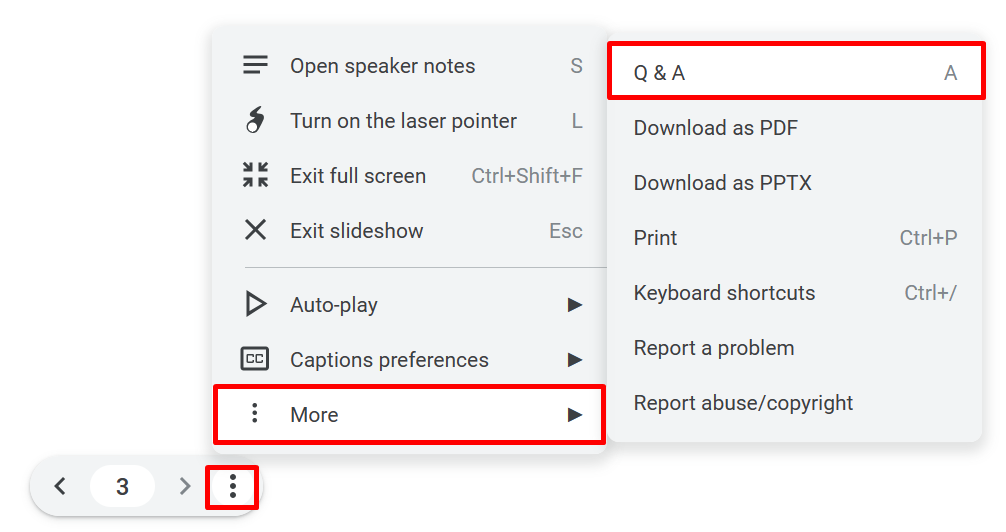The width and height of the screenshot is (1006, 532).
Task: Choose Download as PDF
Action: [x=716, y=128]
